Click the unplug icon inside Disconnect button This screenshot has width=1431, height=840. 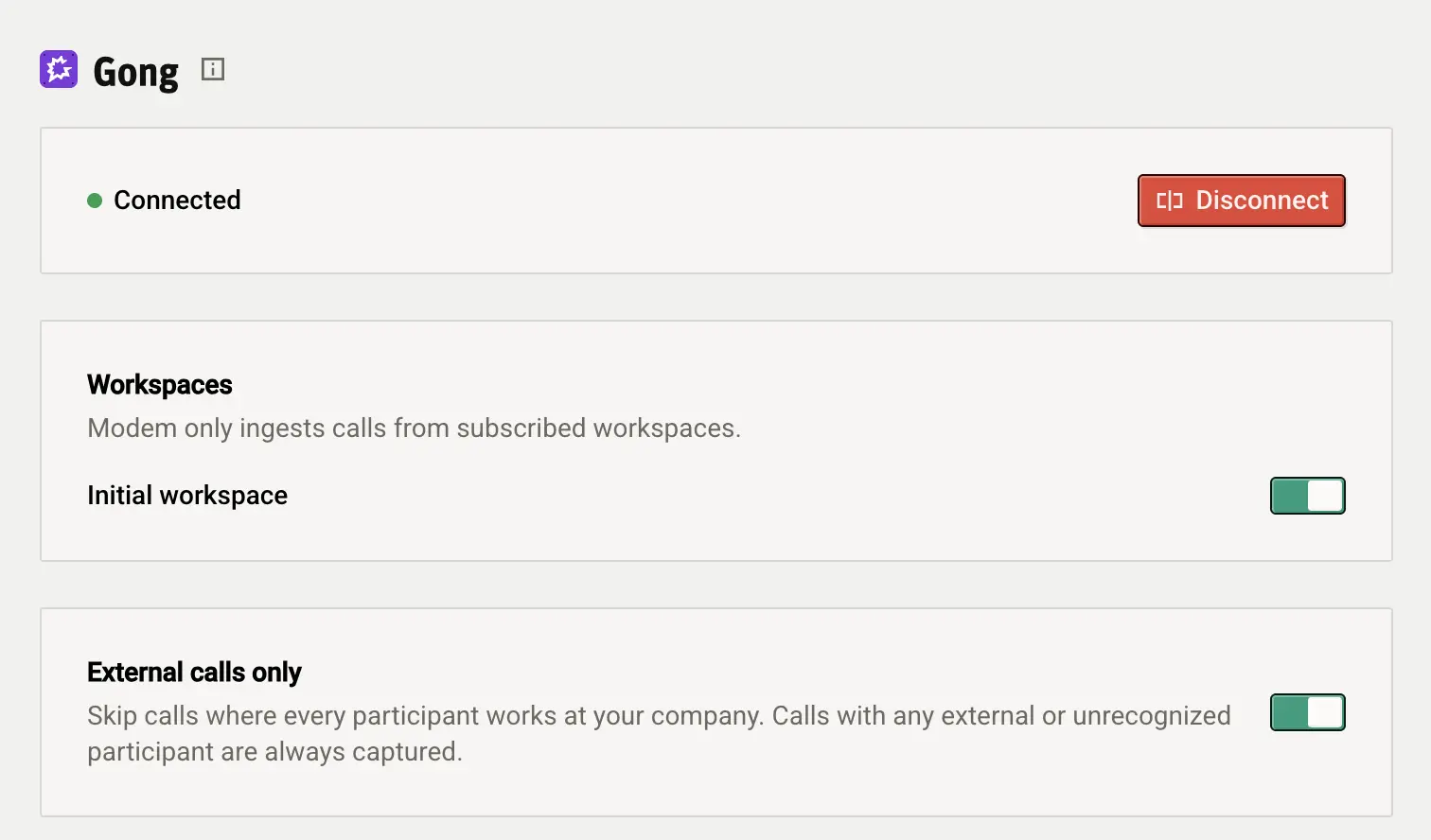pyautogui.click(x=1170, y=201)
